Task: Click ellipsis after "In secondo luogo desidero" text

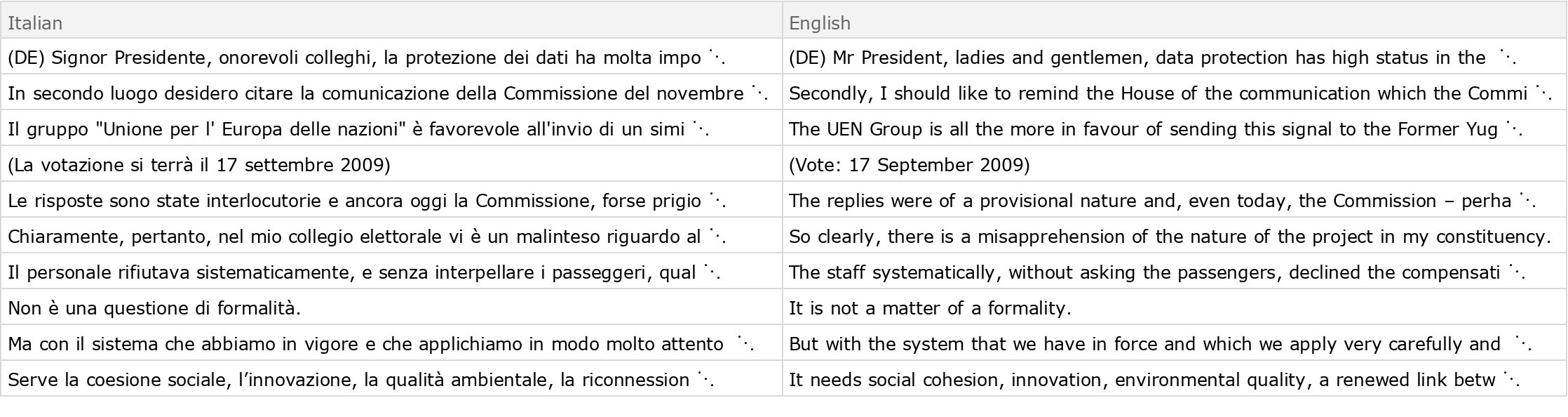Action: coord(759,93)
